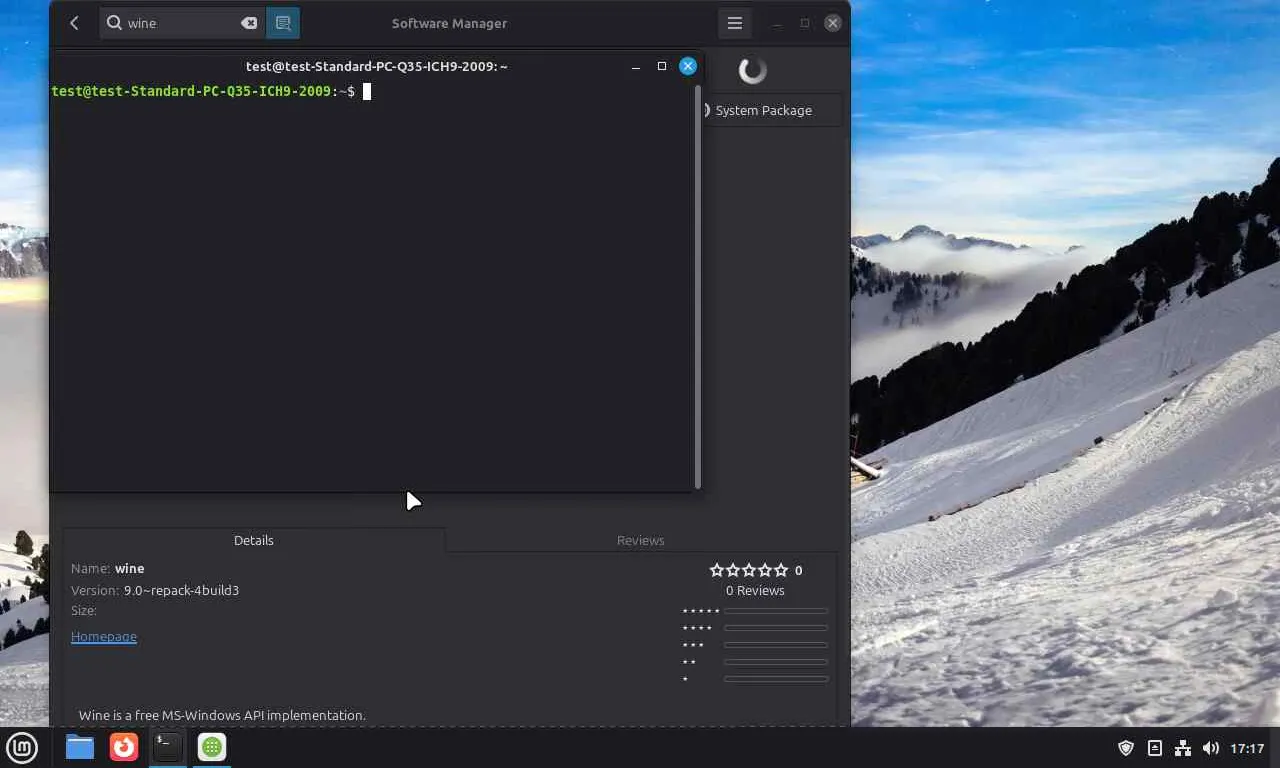Open the Files manager from taskbar
1280x768 pixels.
80,747
